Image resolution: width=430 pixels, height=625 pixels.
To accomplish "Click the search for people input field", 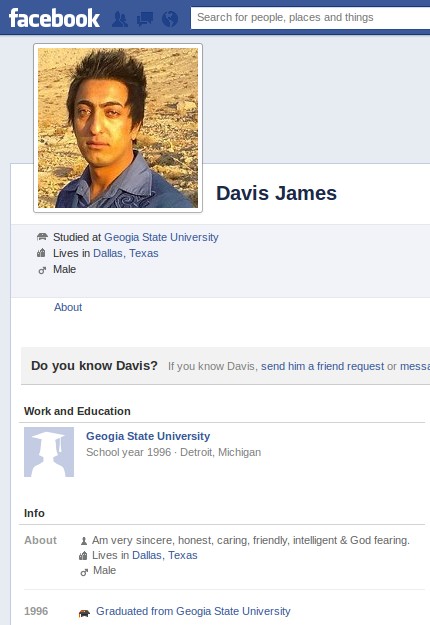I will coord(310,18).
